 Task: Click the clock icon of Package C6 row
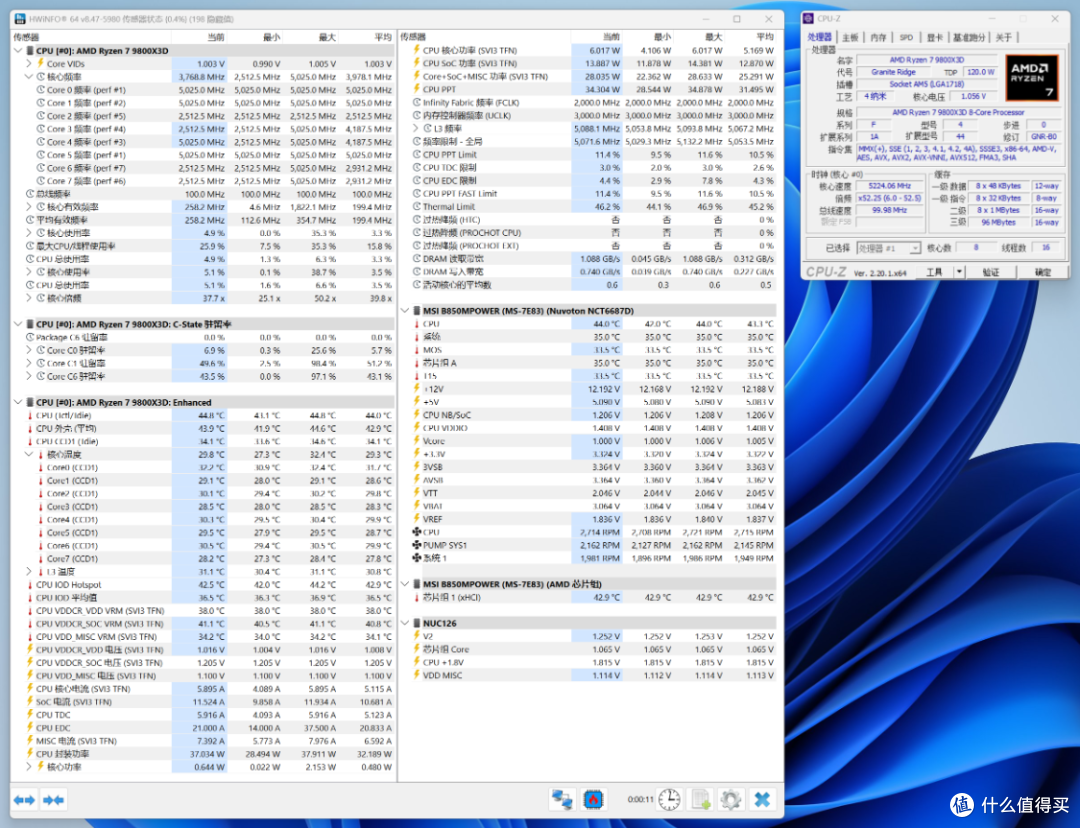(30, 337)
